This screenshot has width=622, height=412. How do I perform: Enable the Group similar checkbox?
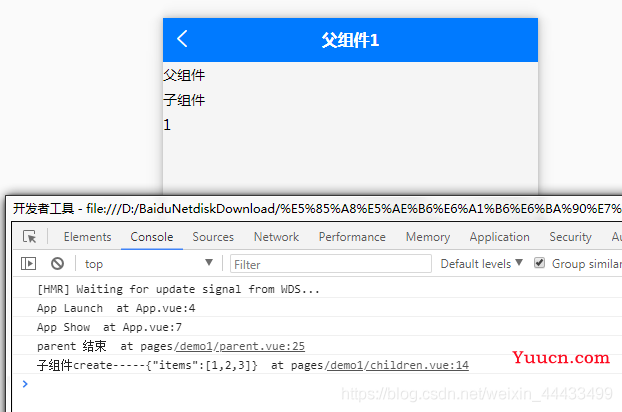(540, 263)
